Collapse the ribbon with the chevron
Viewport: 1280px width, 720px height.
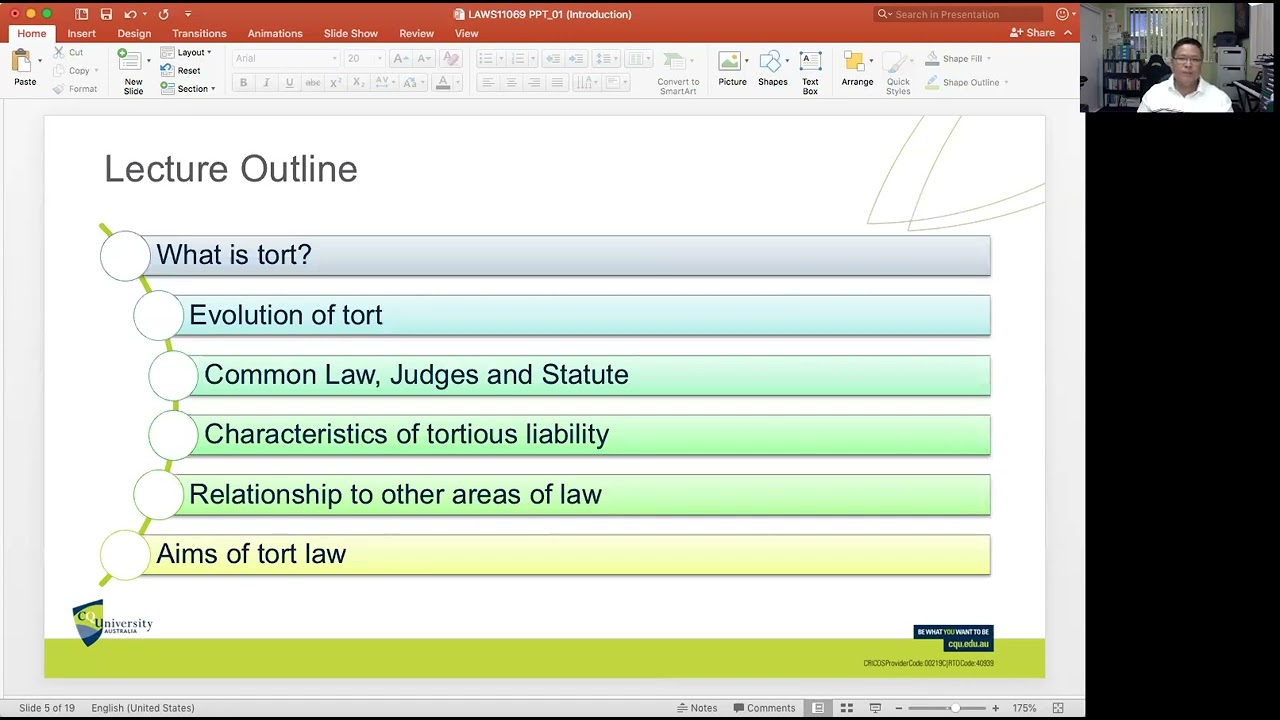click(1068, 33)
